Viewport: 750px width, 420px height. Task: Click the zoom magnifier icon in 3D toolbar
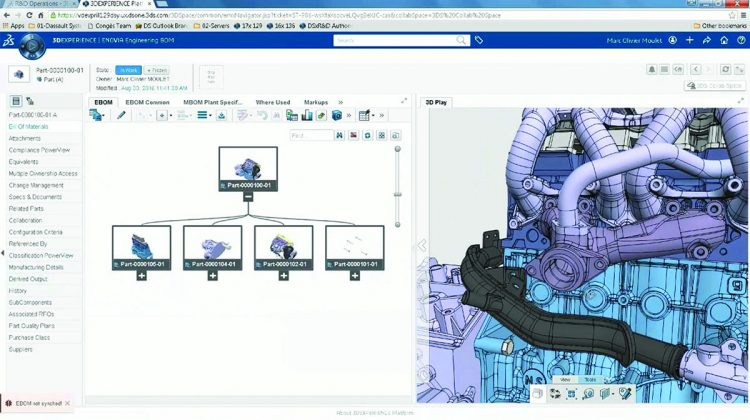(588, 394)
